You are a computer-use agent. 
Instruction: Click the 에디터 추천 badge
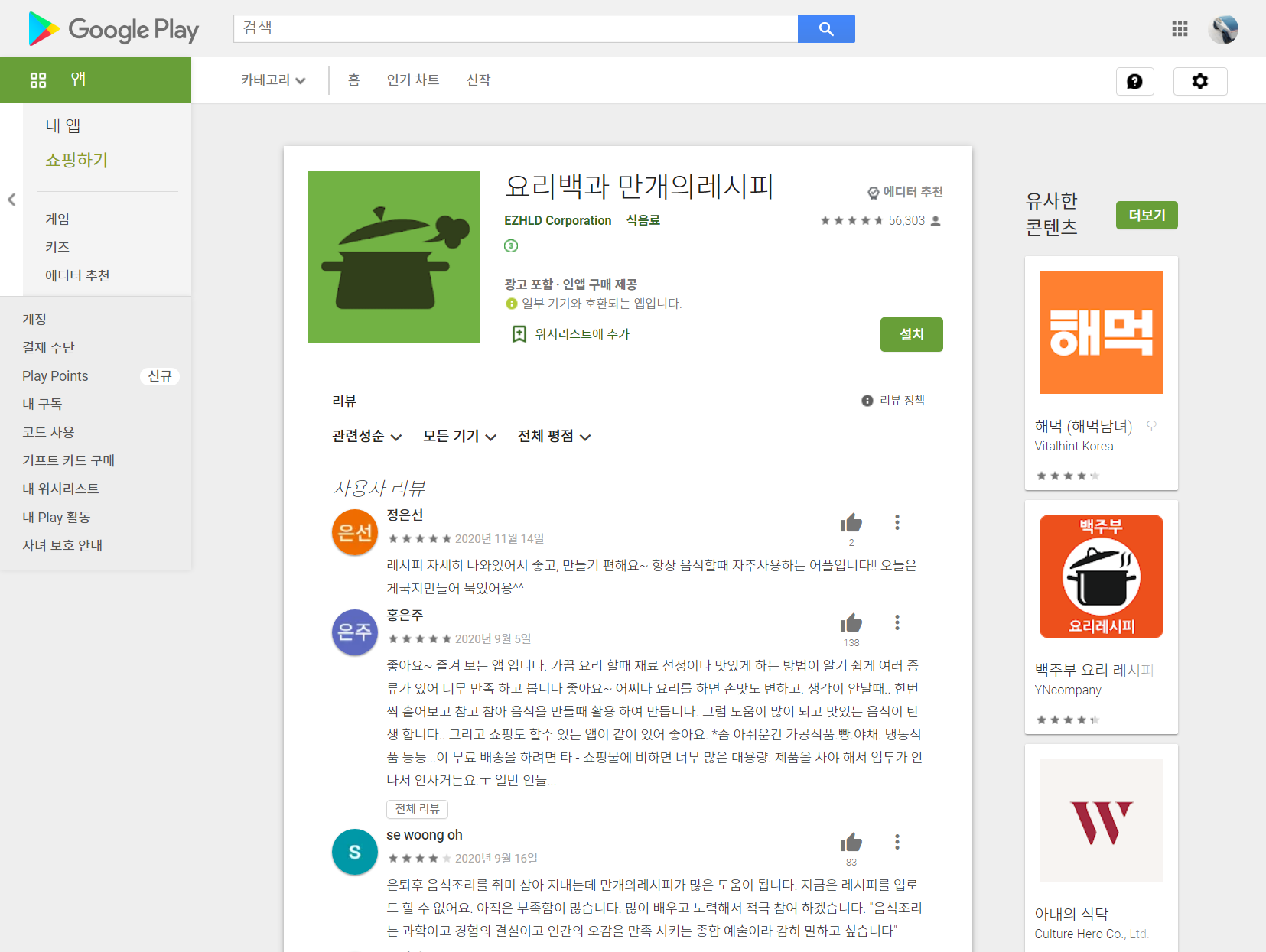pos(905,192)
